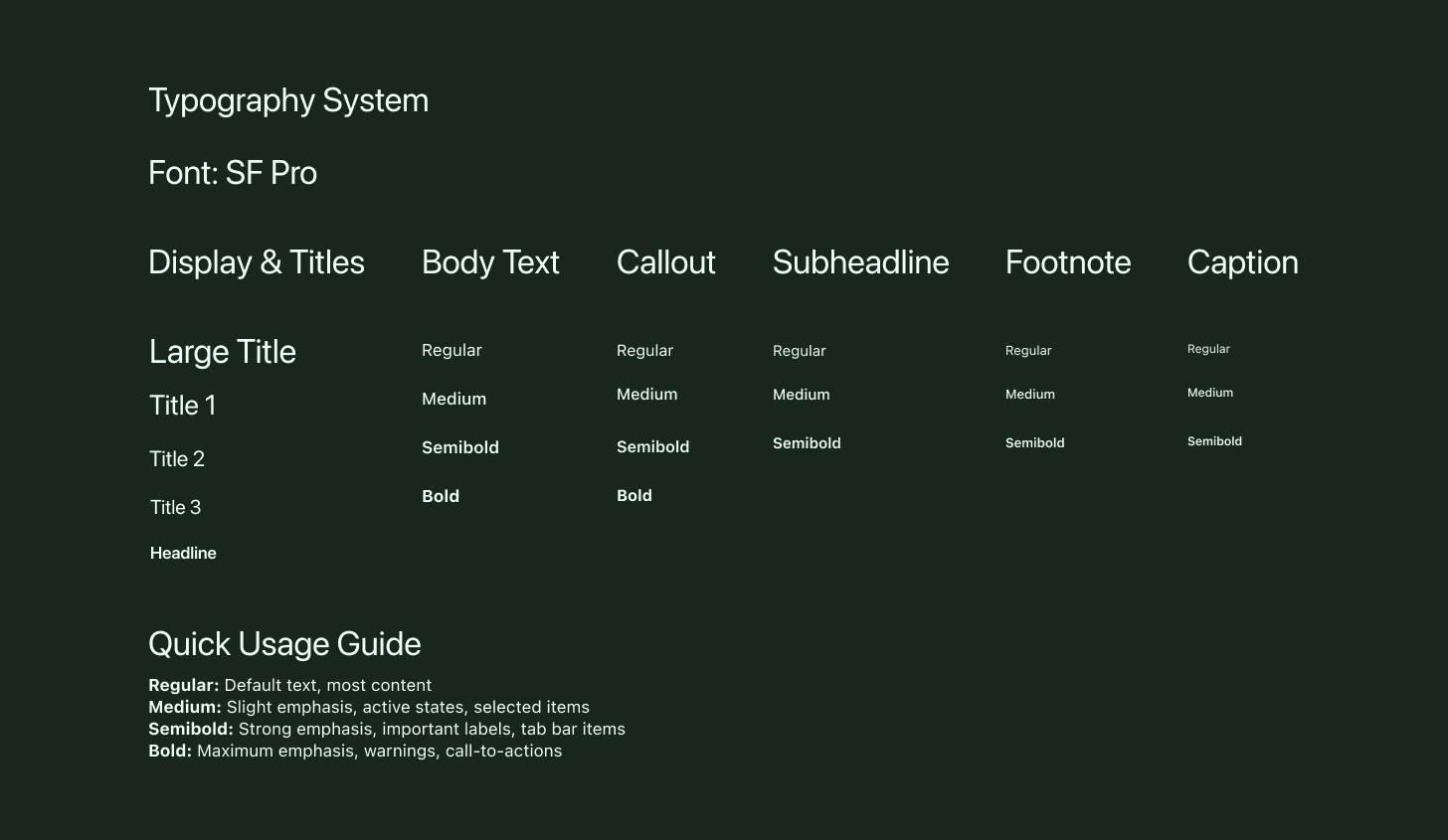Image resolution: width=1448 pixels, height=840 pixels.
Task: Click the Headline text sample
Action: (x=183, y=554)
